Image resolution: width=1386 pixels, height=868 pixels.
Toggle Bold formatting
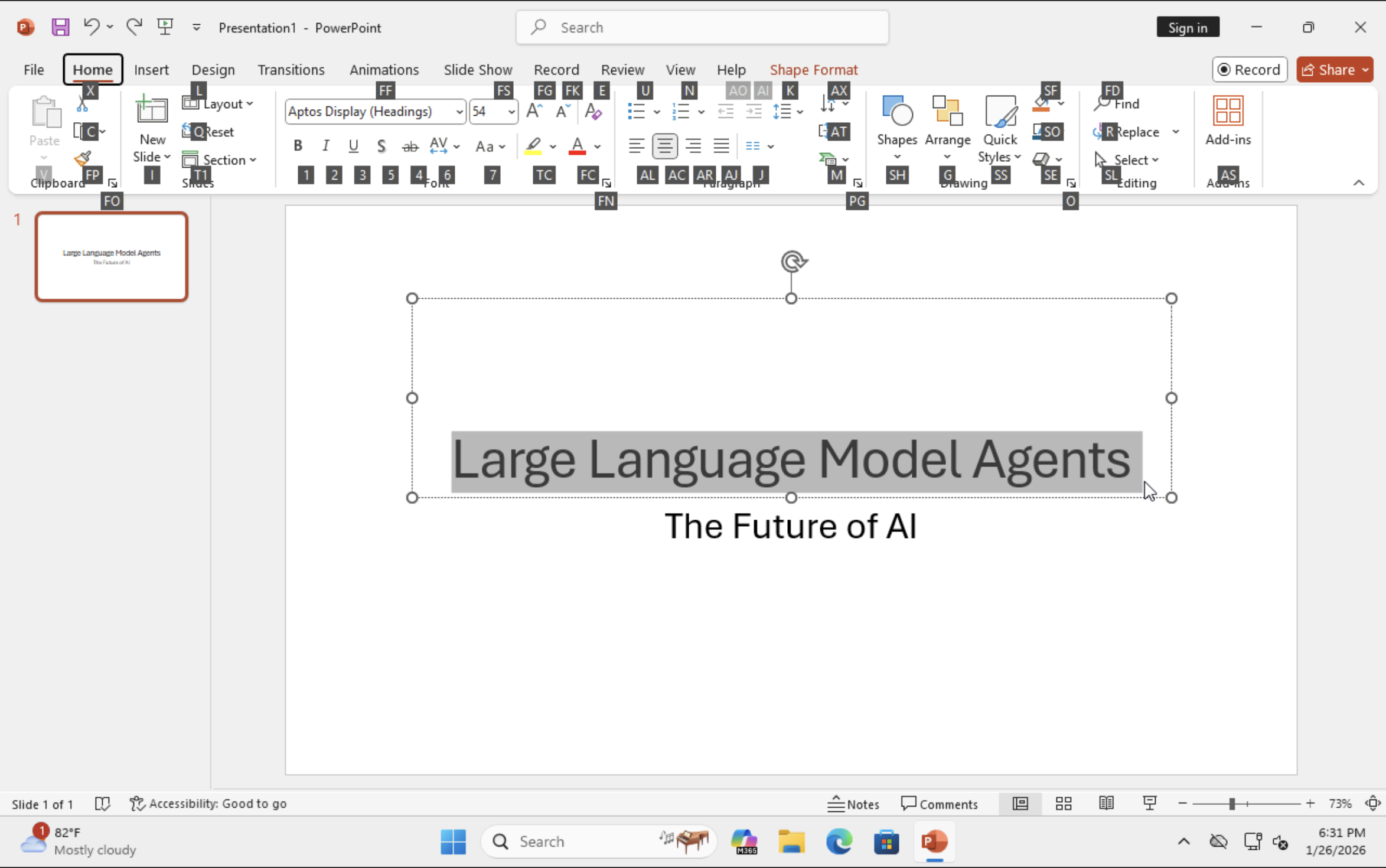coord(298,146)
